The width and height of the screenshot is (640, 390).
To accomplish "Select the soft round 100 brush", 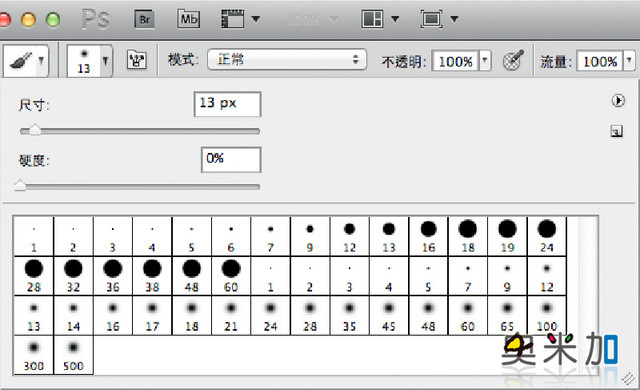I will 547,315.
